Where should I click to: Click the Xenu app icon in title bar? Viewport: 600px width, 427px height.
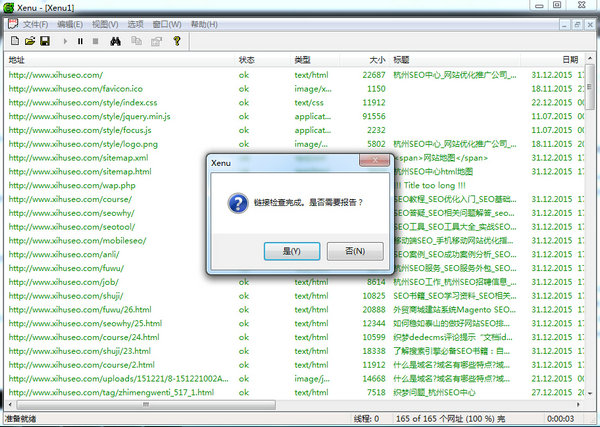8,8
